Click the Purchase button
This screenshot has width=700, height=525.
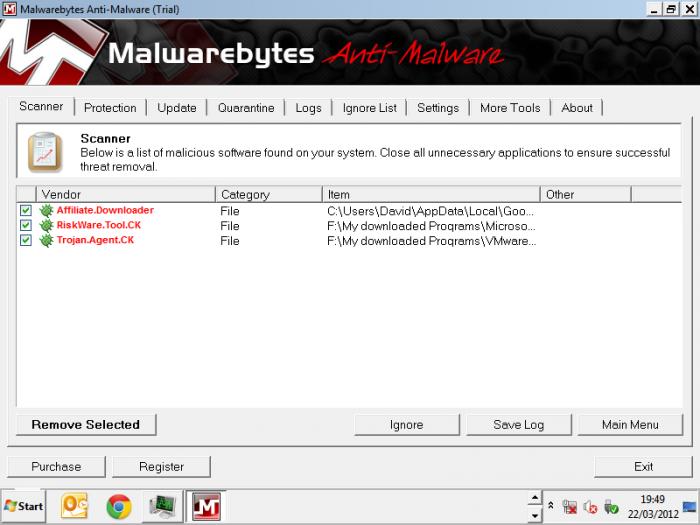[x=56, y=467]
